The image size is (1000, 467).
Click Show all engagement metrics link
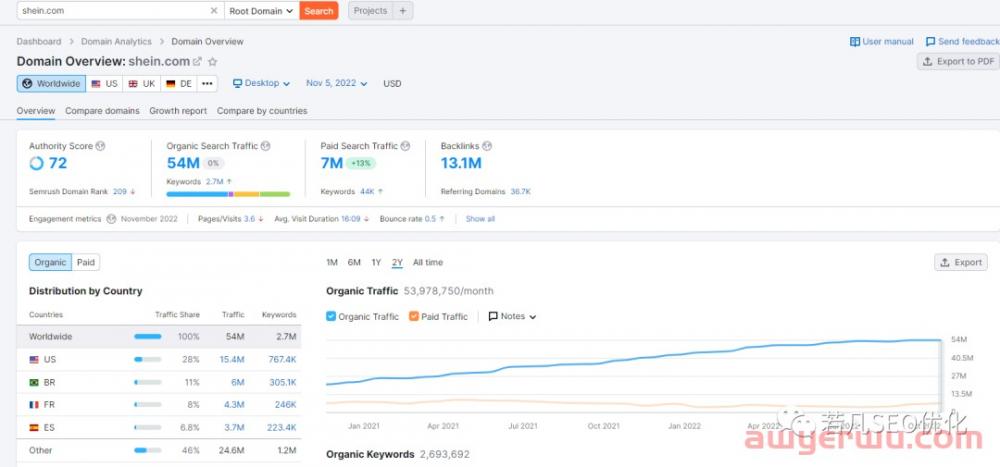(480, 219)
